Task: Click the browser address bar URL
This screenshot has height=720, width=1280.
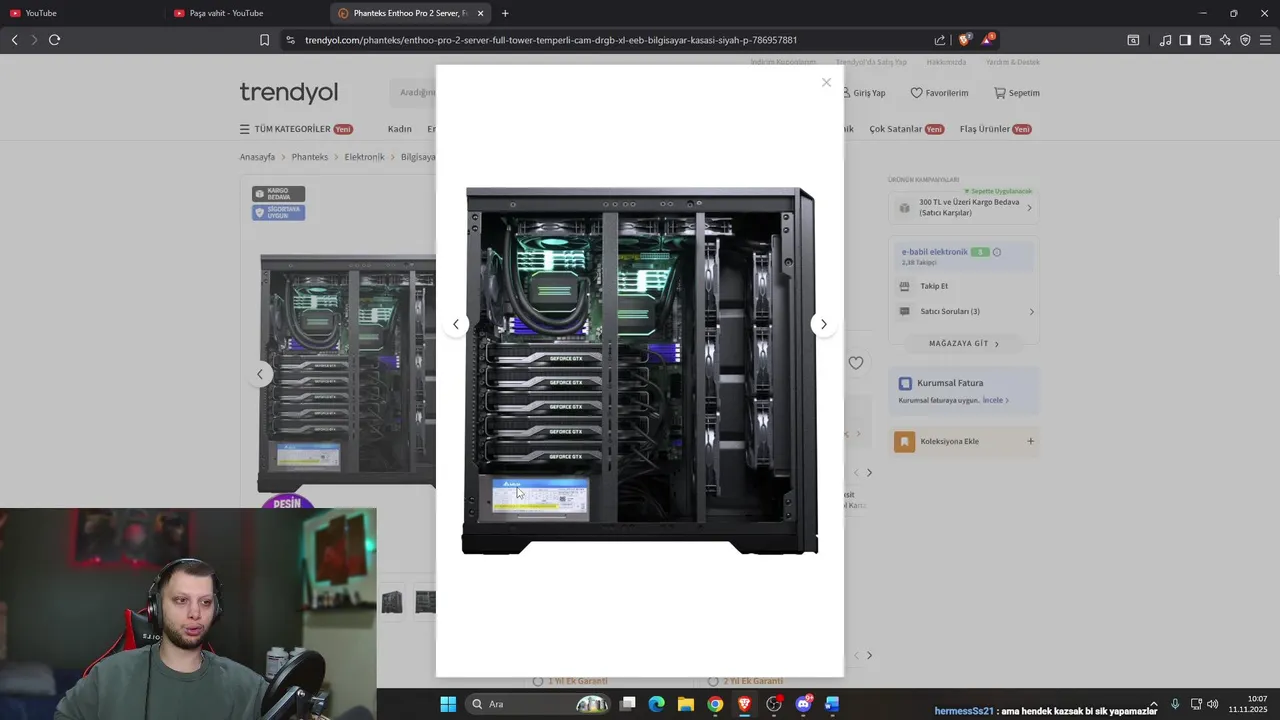Action: 551,40
